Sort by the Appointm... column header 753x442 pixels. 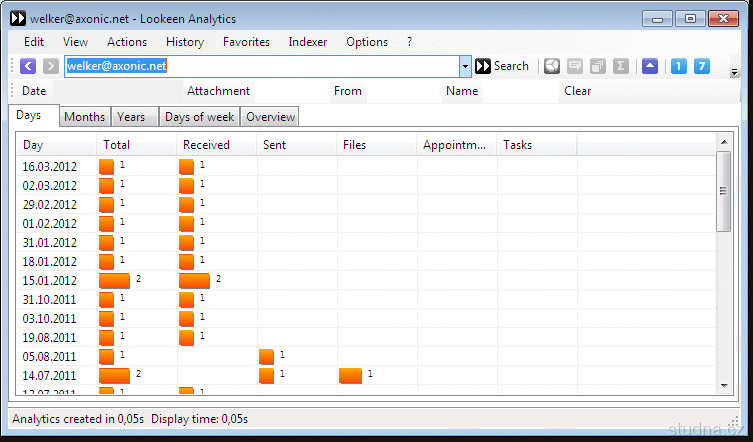[457, 145]
